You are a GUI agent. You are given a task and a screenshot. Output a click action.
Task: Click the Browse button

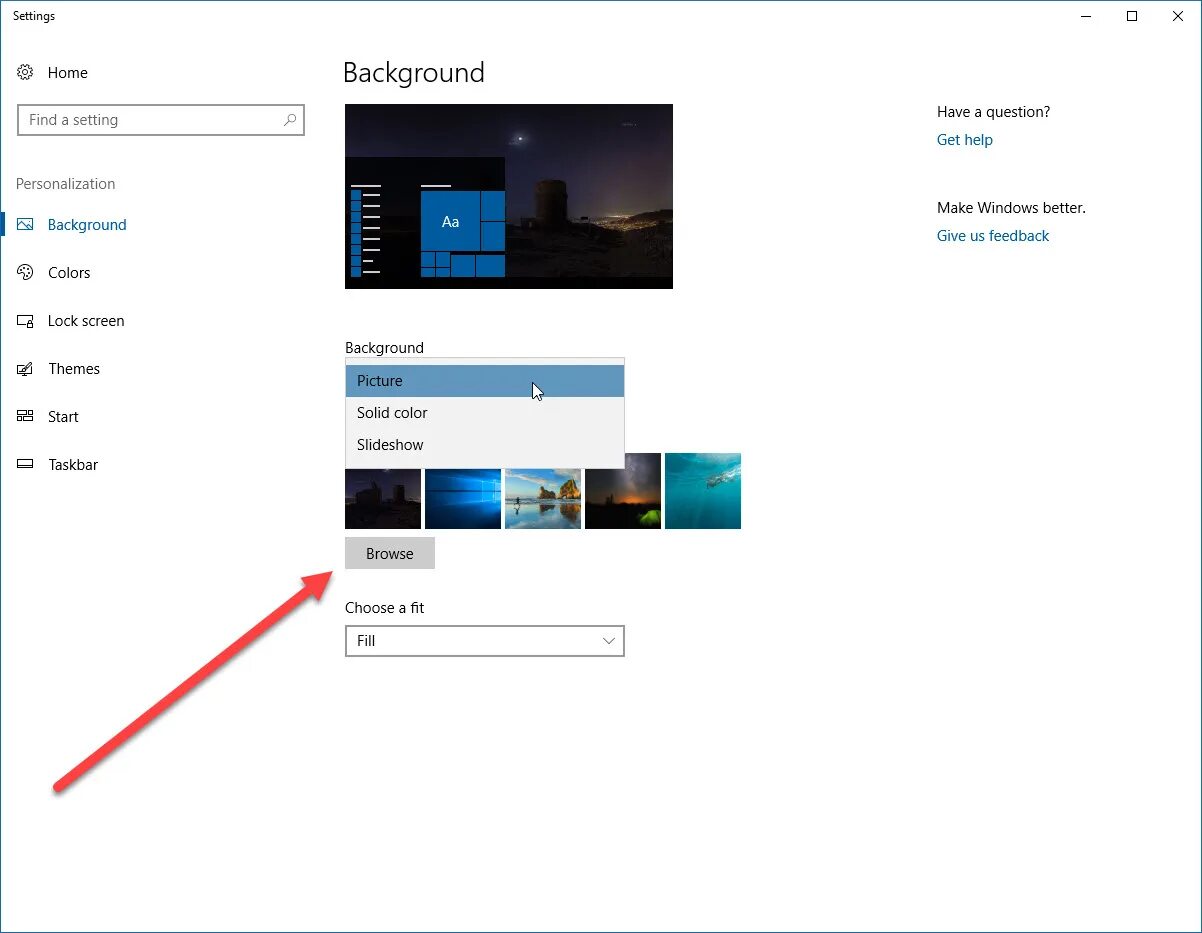390,554
